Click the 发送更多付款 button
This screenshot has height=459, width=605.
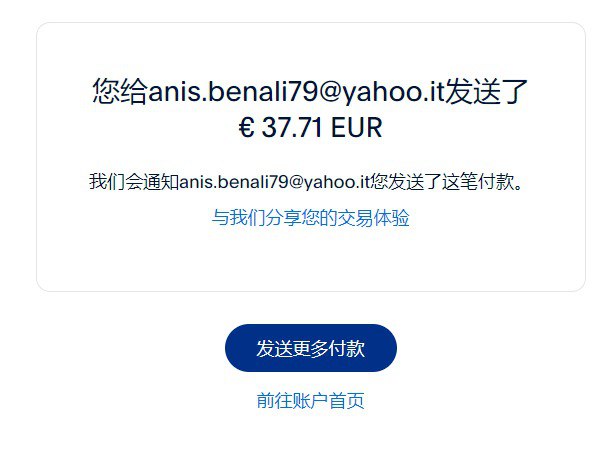pos(311,348)
